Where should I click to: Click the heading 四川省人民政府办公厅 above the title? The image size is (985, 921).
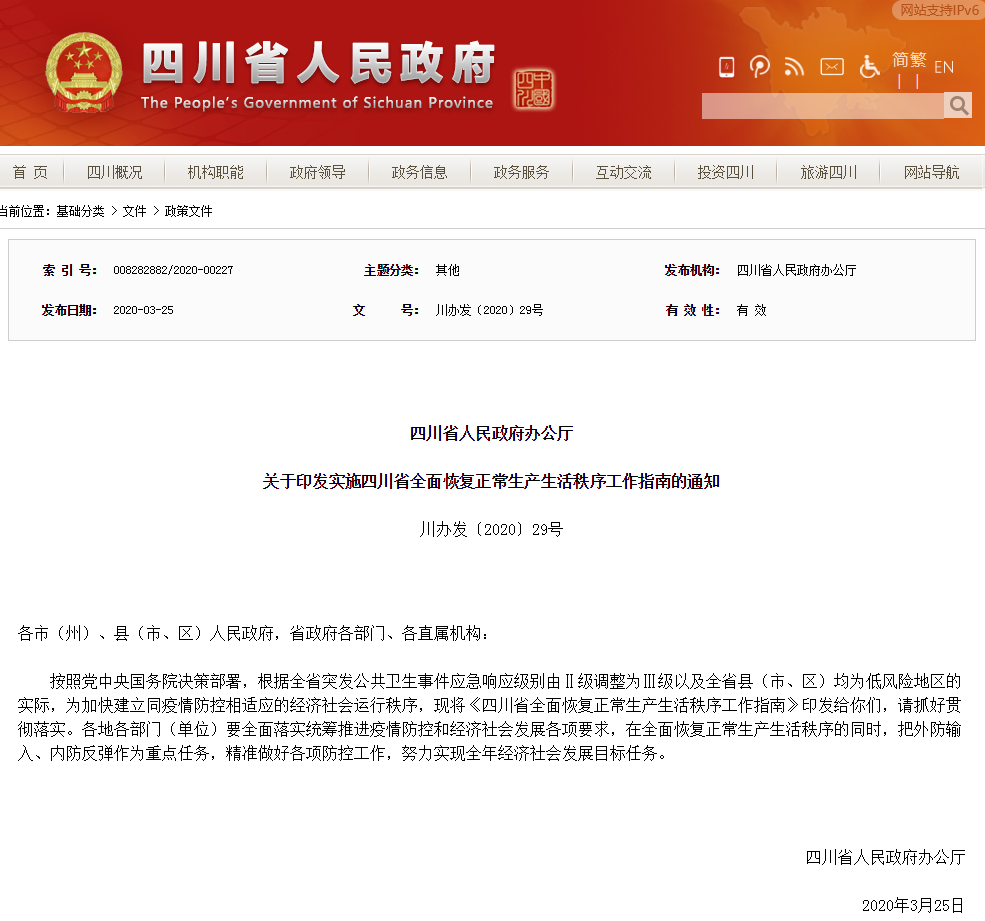[x=491, y=433]
